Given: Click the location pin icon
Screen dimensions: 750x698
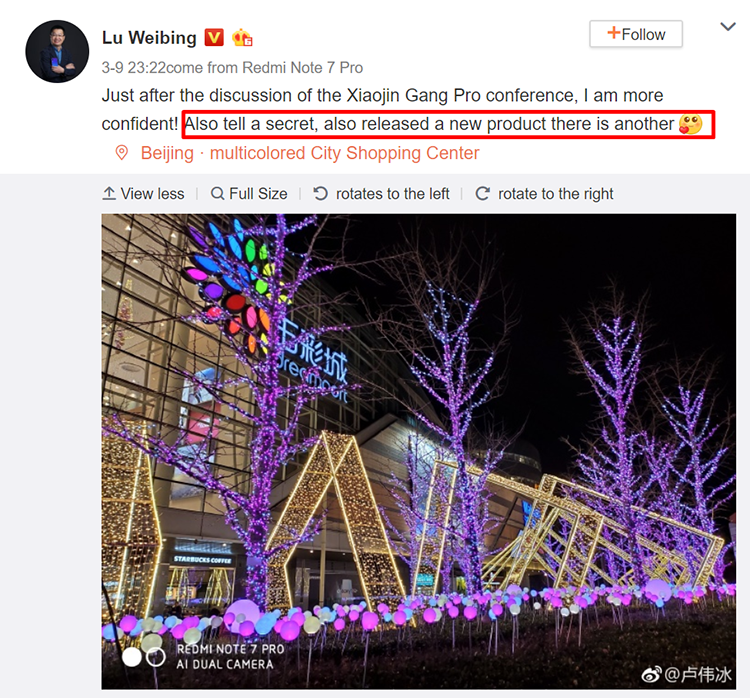Looking at the screenshot, I should click(122, 153).
